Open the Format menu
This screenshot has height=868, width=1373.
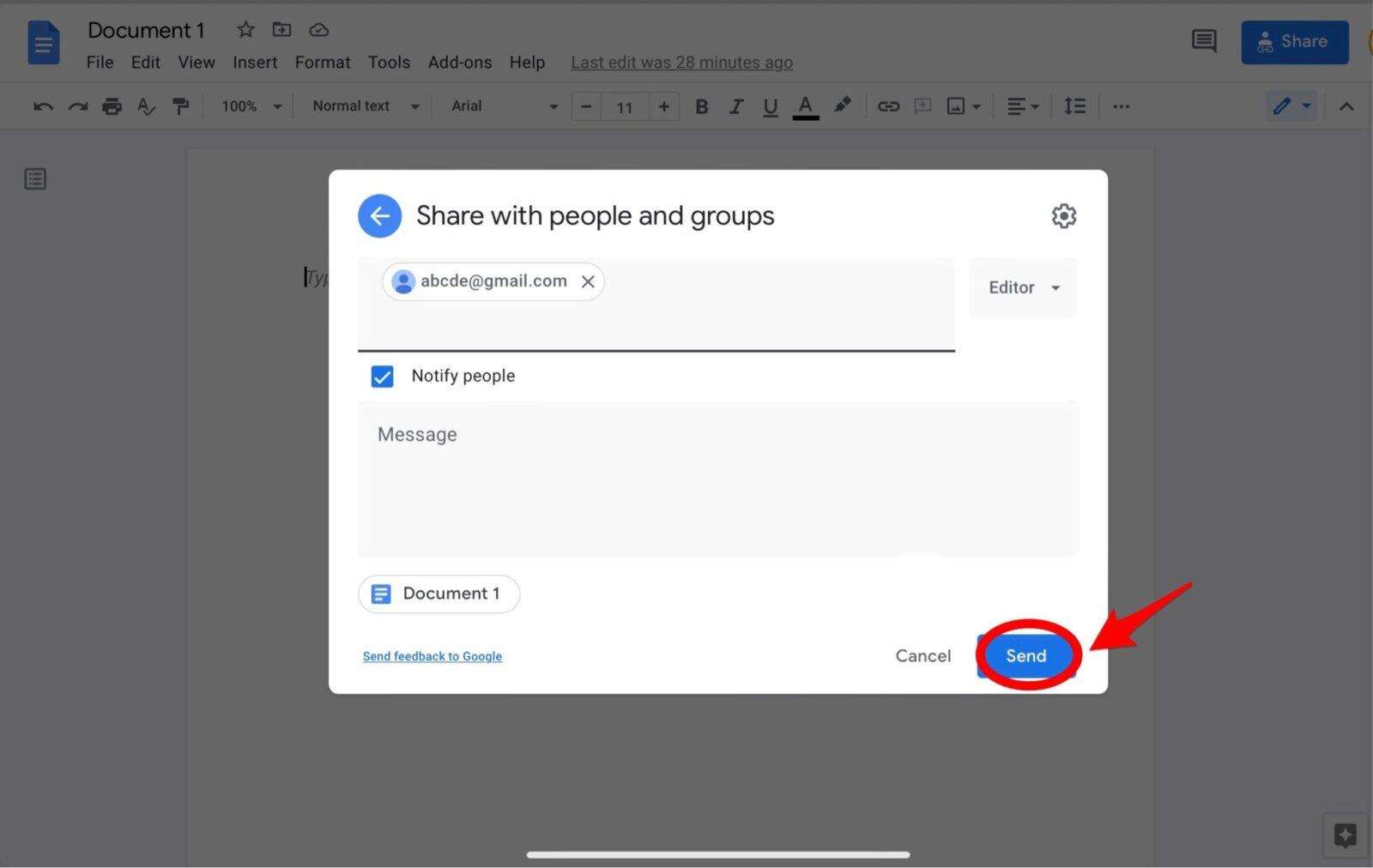(322, 62)
